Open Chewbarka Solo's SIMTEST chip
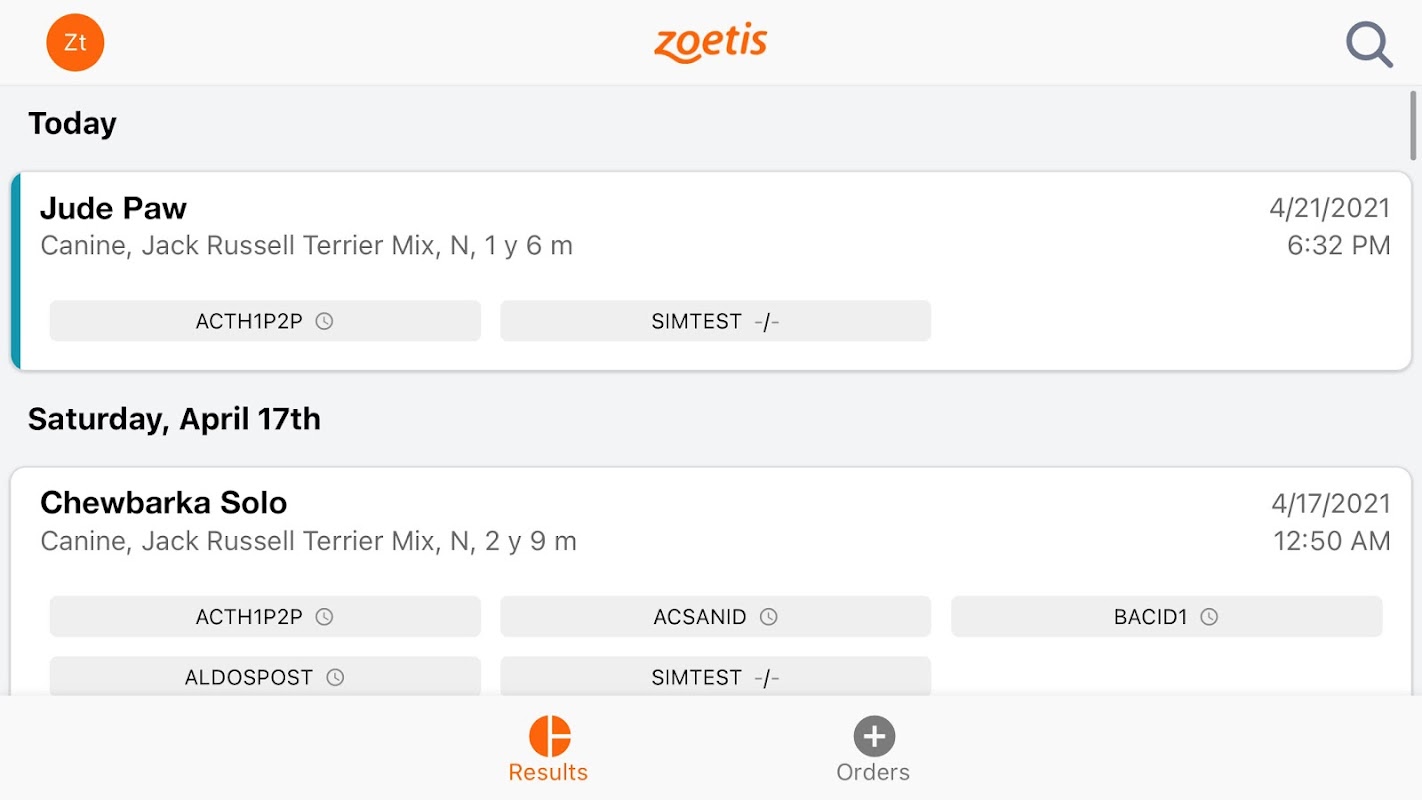Screen dimensions: 1422x800 click(716, 677)
